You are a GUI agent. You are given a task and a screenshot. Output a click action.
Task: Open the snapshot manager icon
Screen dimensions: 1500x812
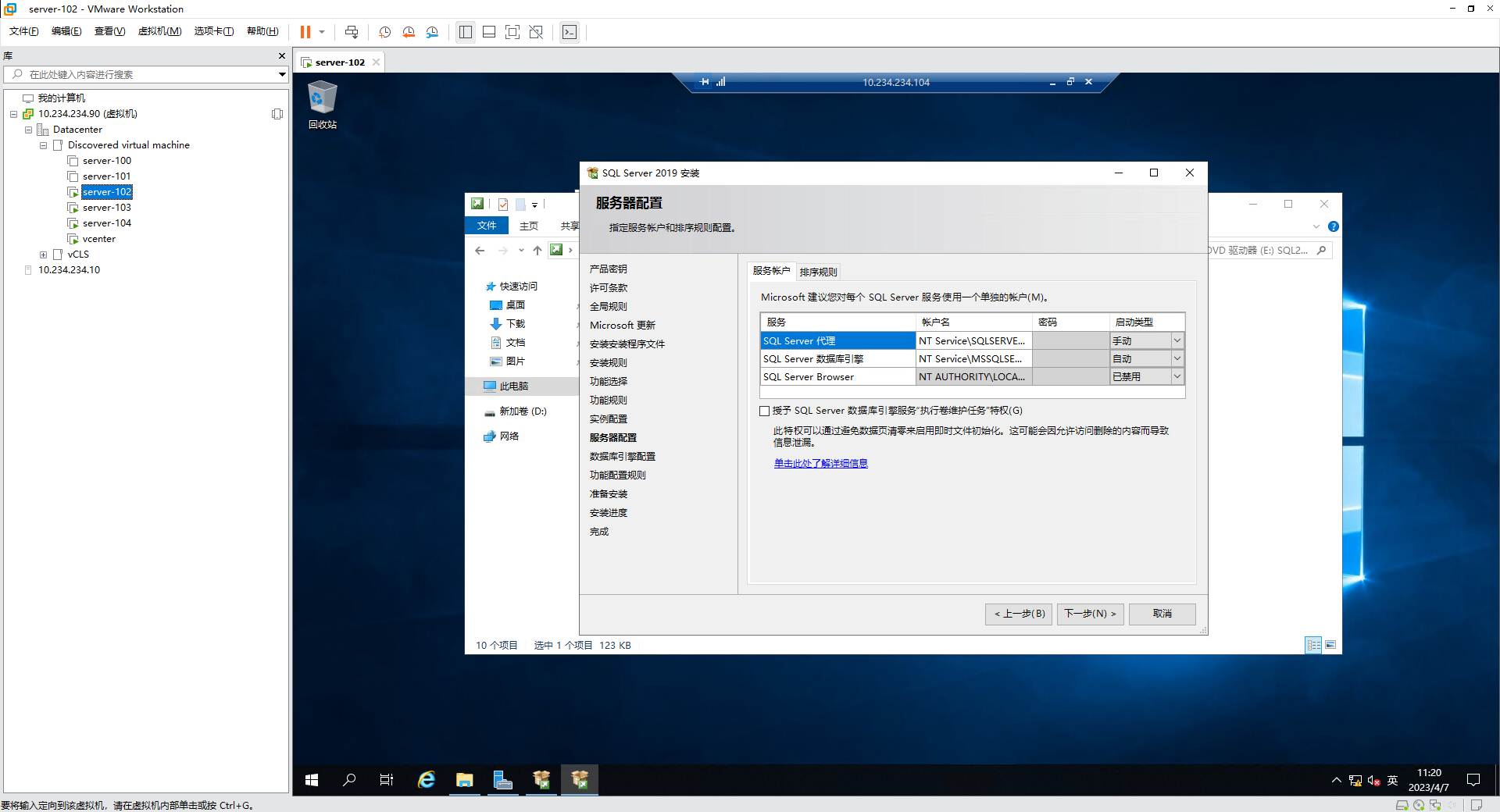pyautogui.click(x=432, y=32)
